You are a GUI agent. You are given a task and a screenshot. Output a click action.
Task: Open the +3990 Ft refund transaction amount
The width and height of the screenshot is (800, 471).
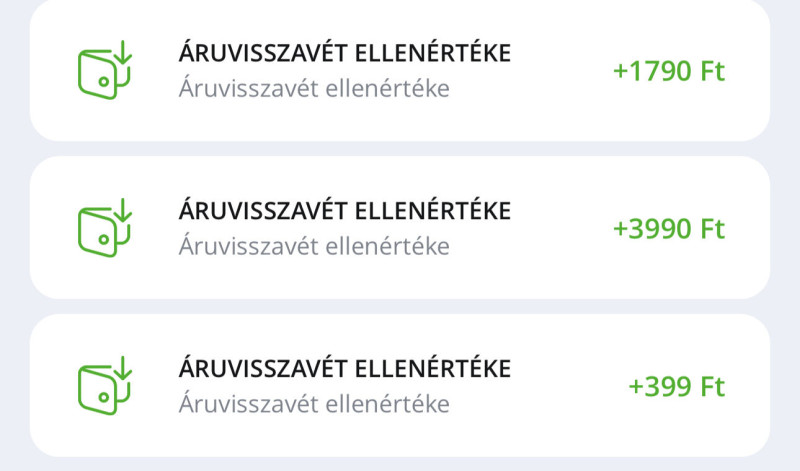[668, 229]
